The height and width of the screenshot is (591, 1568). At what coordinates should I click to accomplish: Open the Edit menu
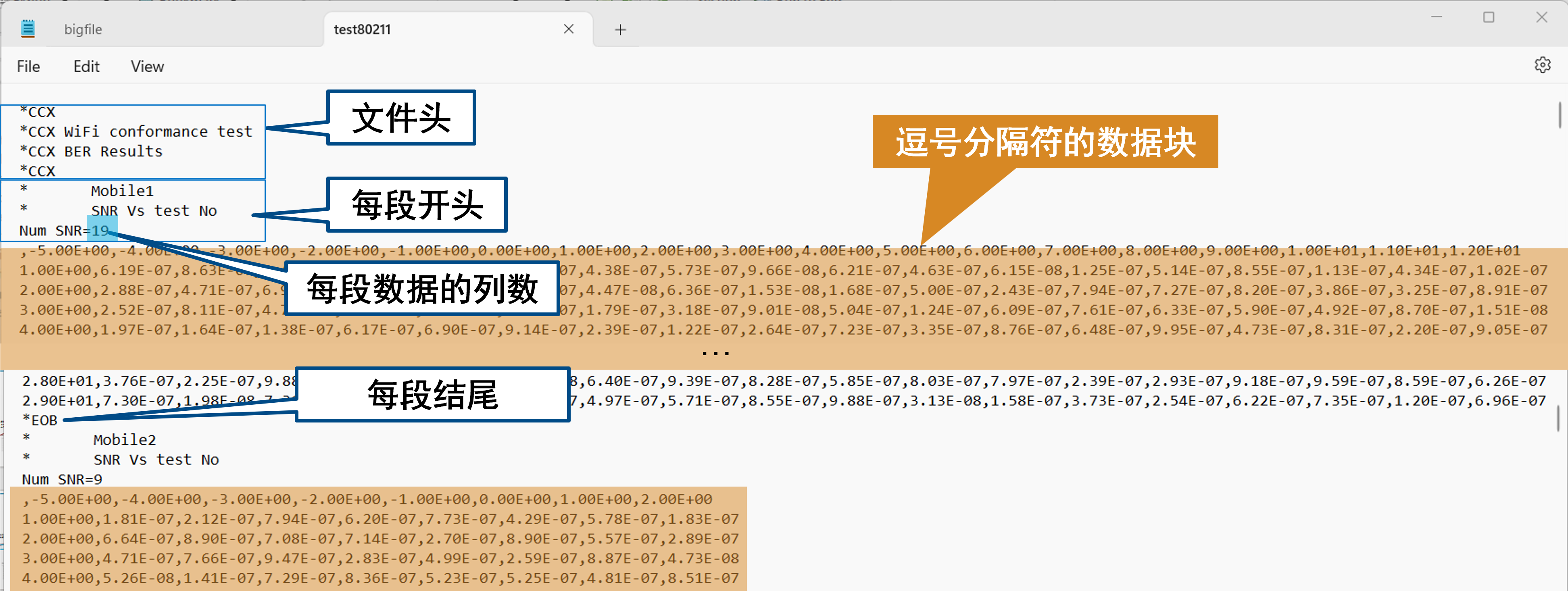tap(85, 67)
